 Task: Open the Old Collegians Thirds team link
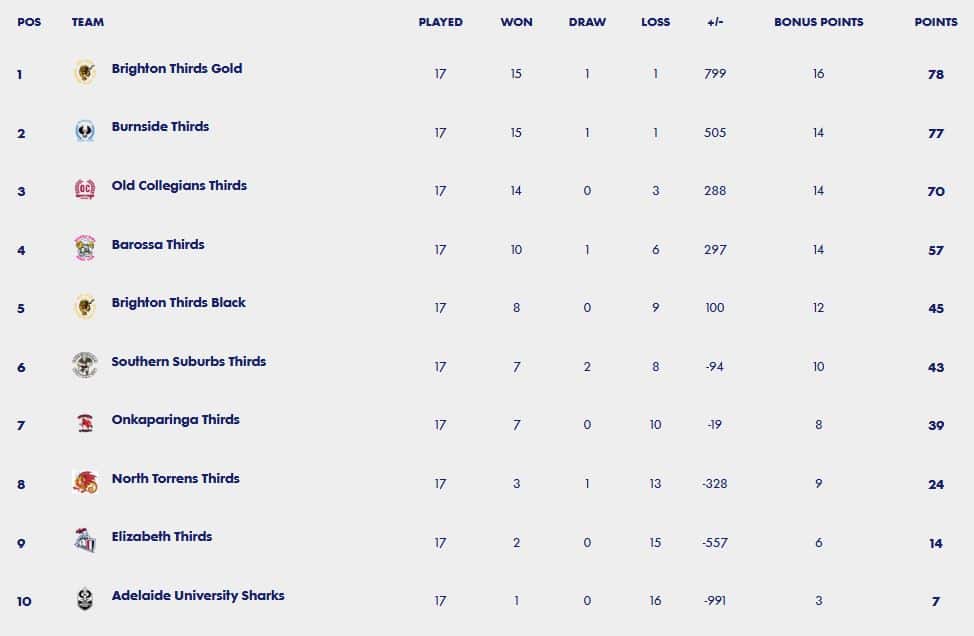180,185
